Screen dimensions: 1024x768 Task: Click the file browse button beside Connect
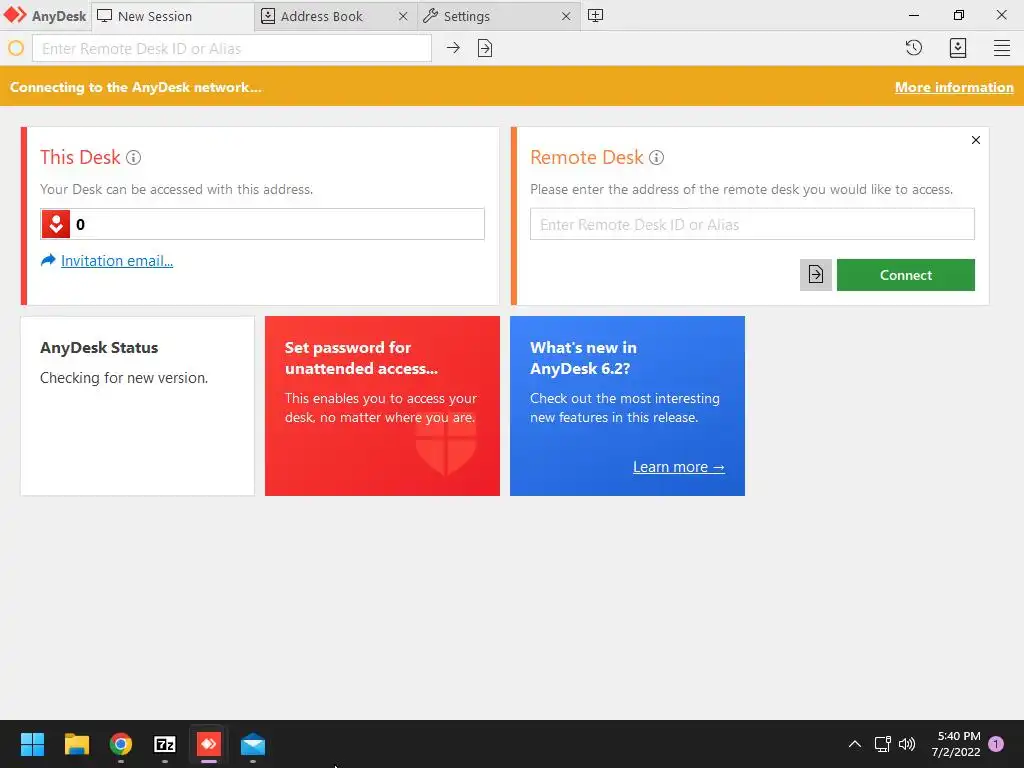point(816,275)
